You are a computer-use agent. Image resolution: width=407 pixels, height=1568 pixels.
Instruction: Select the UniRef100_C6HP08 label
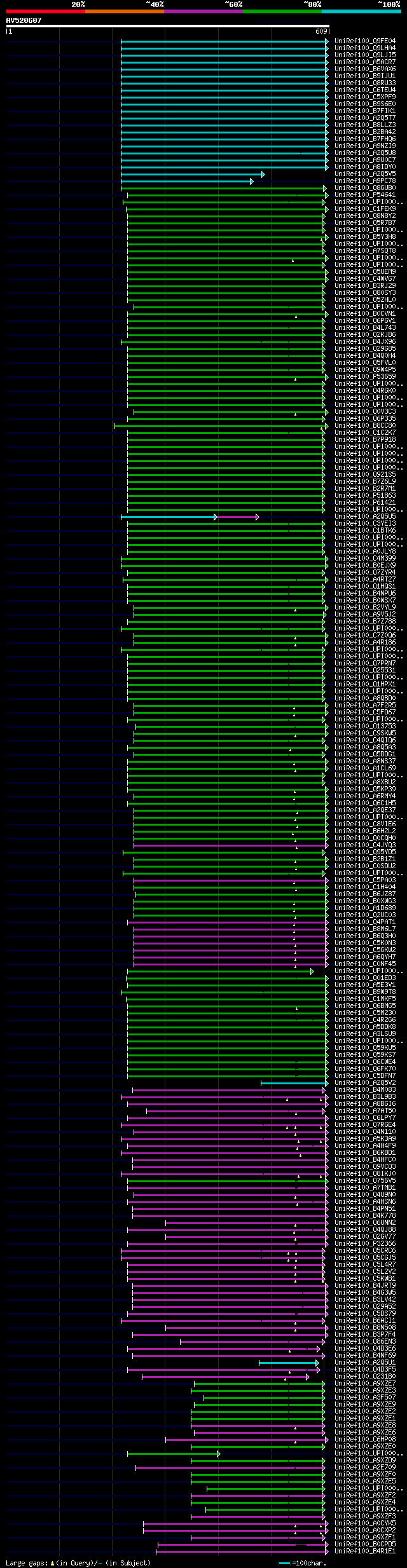365,1440
